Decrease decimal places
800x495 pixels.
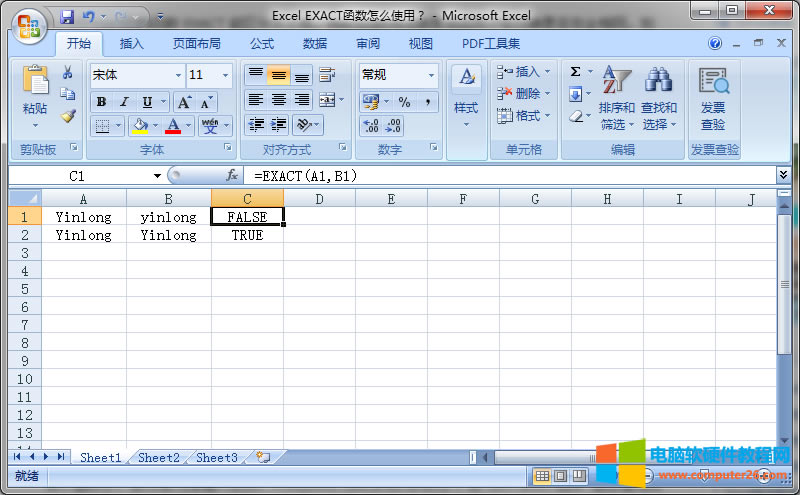tap(393, 126)
